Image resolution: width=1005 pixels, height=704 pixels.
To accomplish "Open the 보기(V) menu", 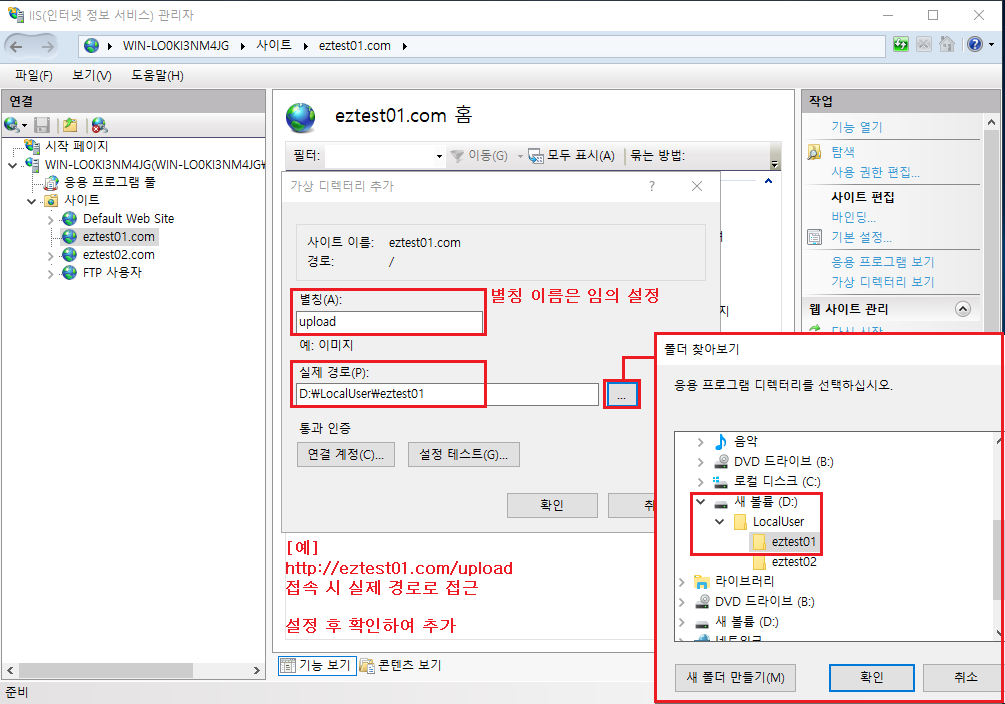I will [x=92, y=76].
